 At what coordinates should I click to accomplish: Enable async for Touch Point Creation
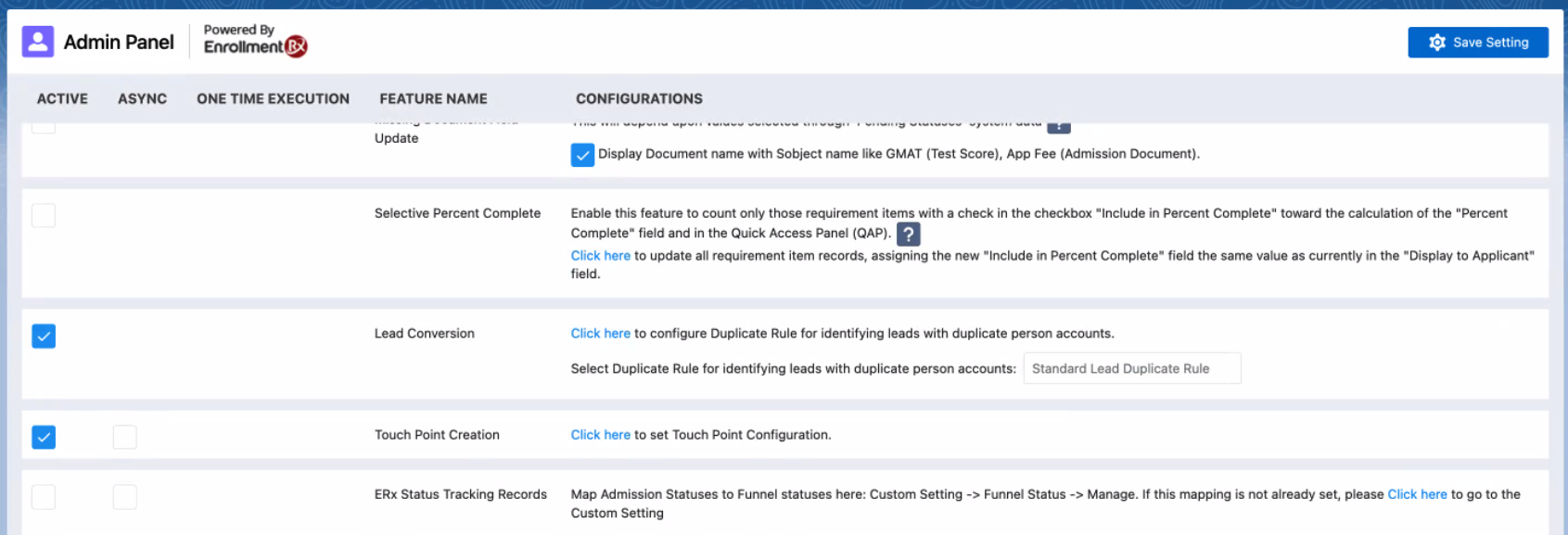click(124, 437)
